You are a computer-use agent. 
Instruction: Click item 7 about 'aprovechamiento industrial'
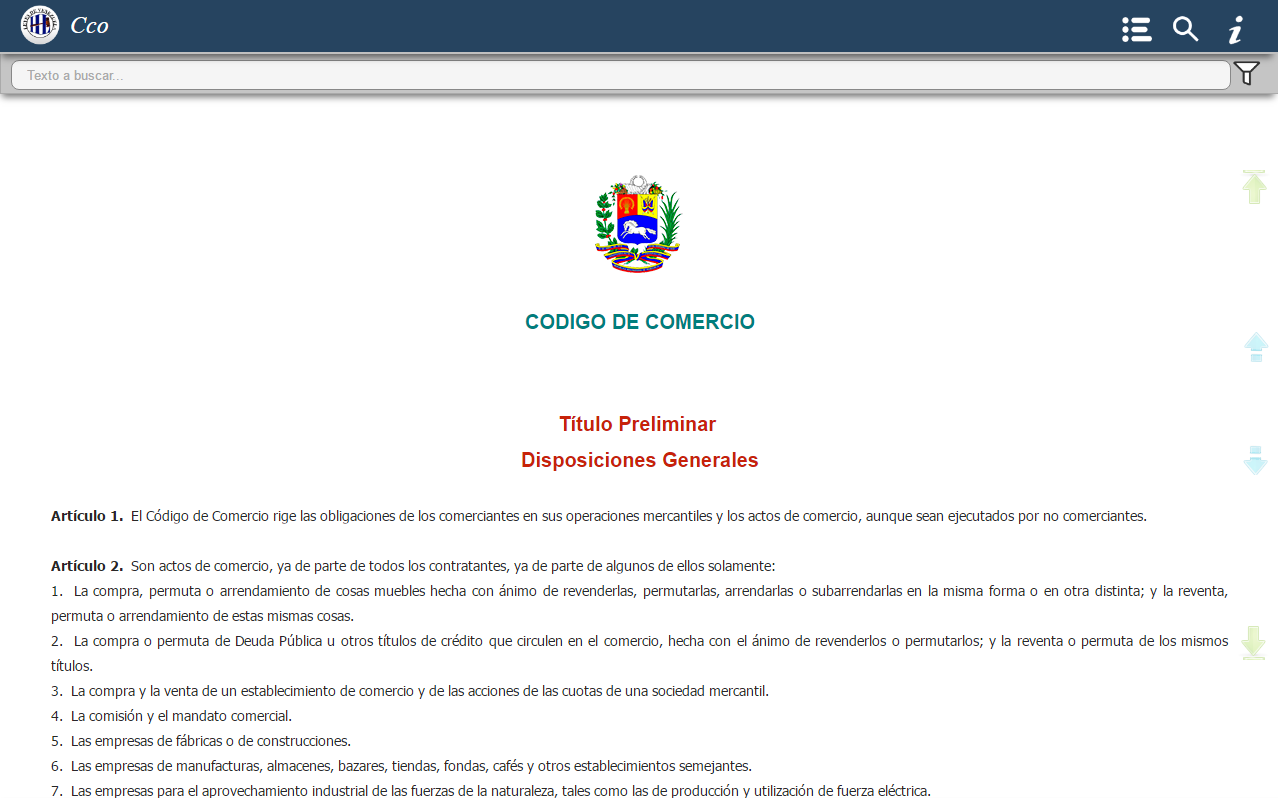coord(491,791)
